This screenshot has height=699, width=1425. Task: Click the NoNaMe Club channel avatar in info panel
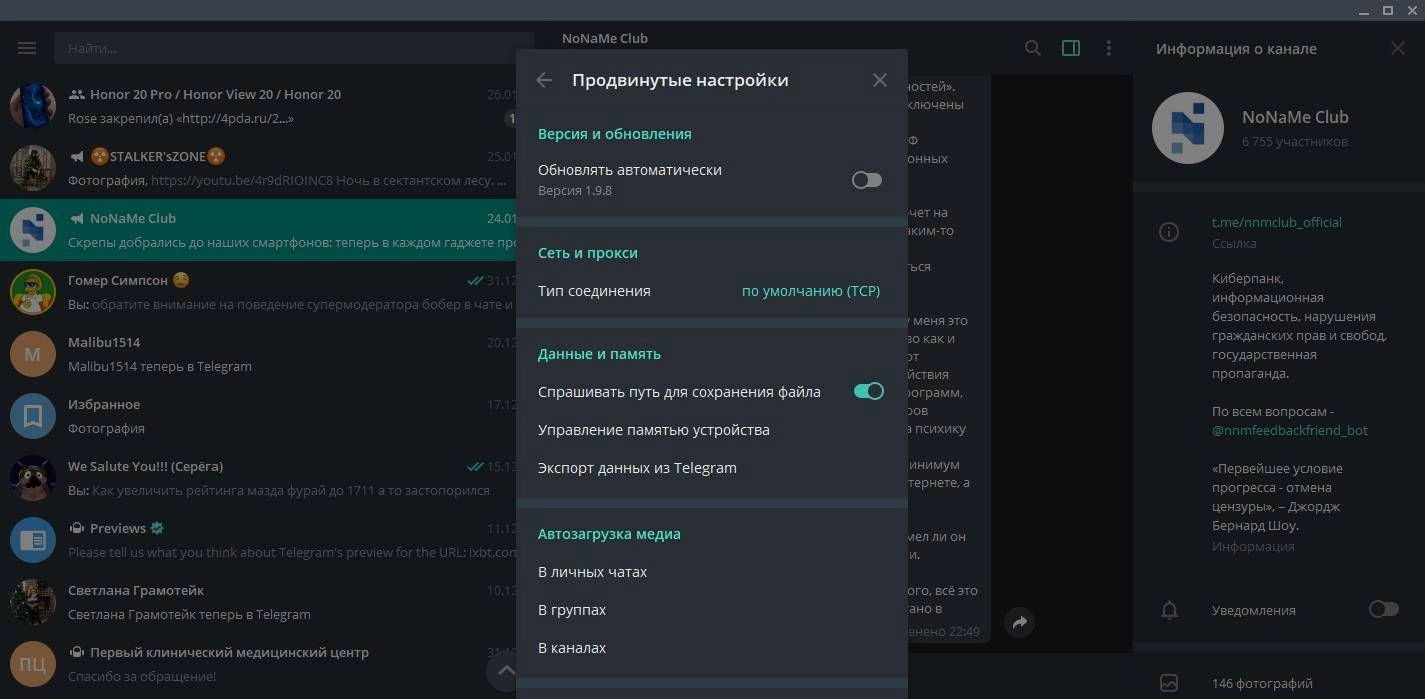click(x=1188, y=128)
